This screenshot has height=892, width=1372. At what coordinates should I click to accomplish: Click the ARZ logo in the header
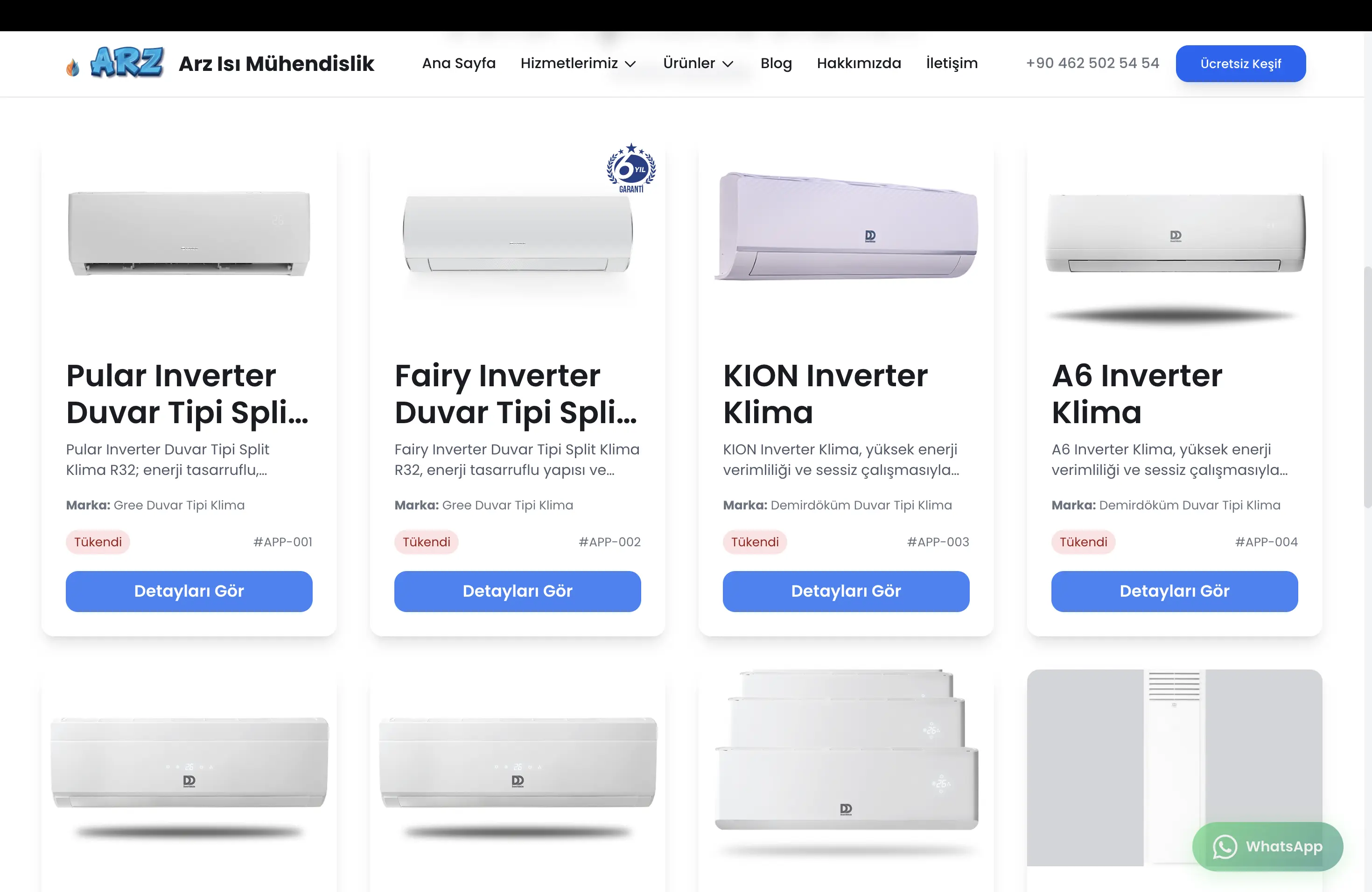[x=127, y=62]
